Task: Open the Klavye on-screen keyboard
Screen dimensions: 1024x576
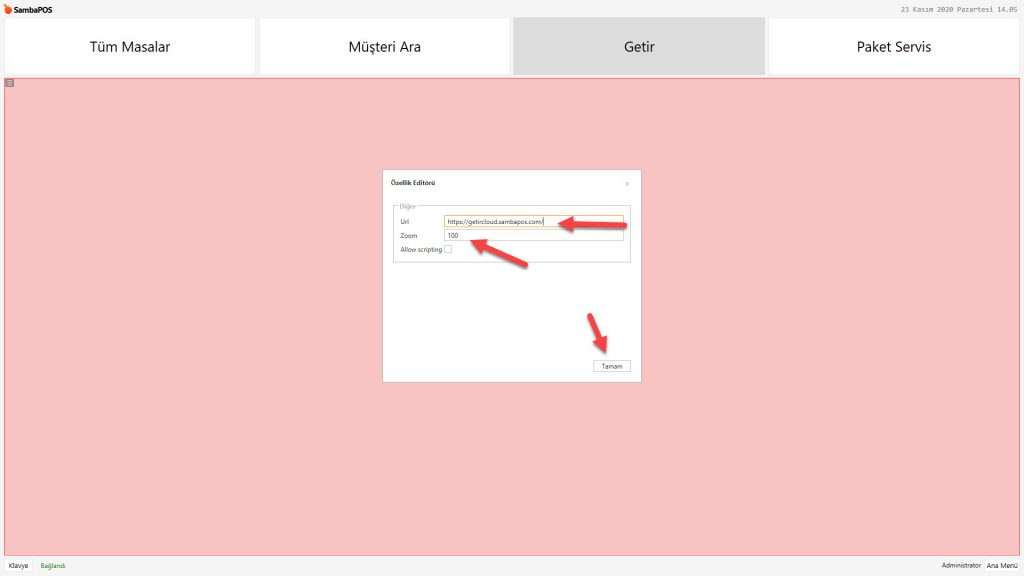Action: [x=18, y=566]
